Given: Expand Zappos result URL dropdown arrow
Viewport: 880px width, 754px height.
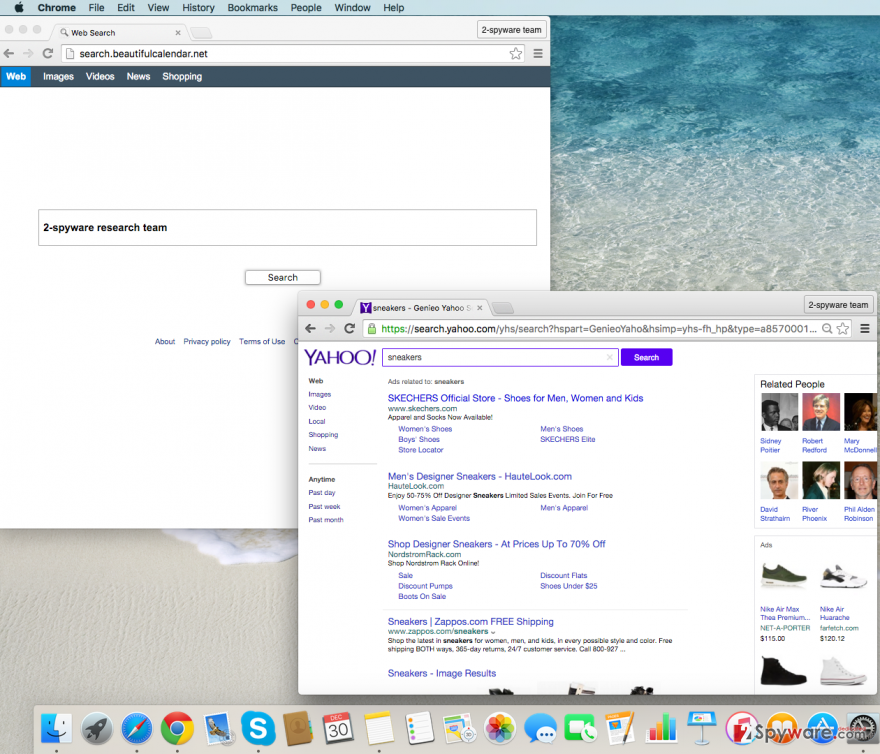Looking at the screenshot, I should point(493,632).
